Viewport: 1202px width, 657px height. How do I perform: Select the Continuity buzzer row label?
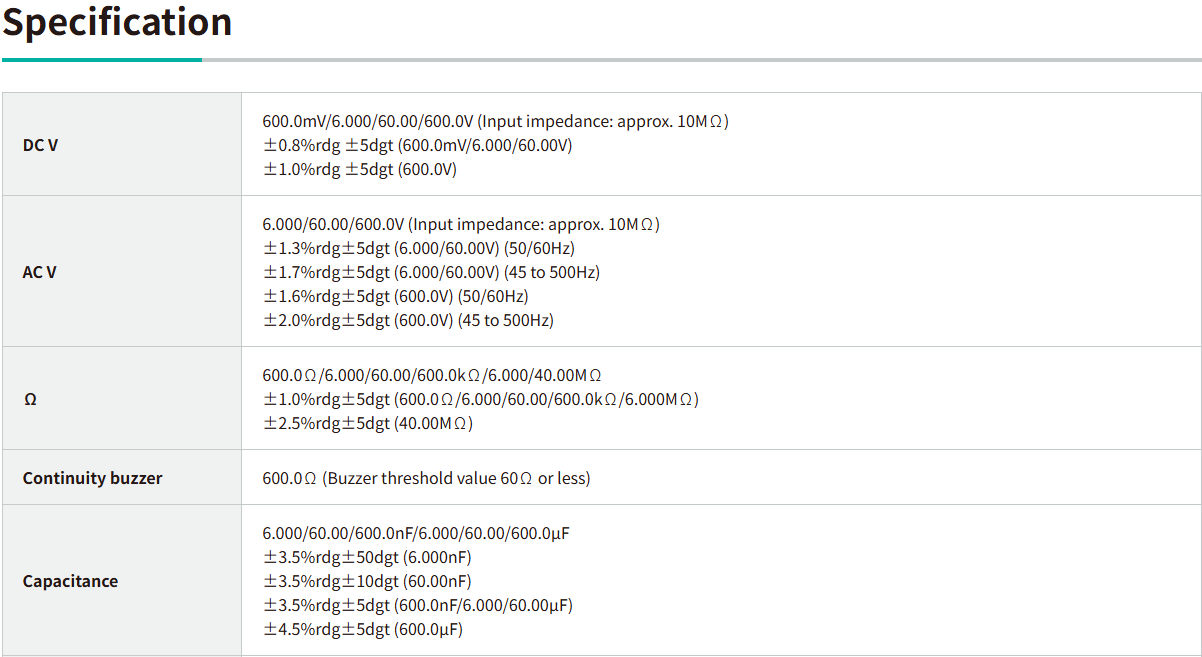pyautogui.click(x=92, y=478)
